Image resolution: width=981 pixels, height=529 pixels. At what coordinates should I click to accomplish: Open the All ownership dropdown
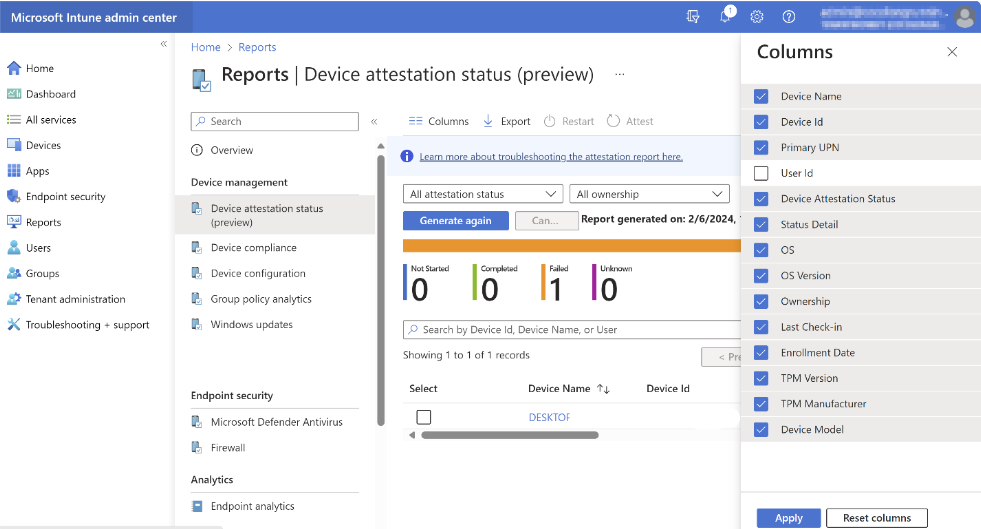click(x=649, y=194)
